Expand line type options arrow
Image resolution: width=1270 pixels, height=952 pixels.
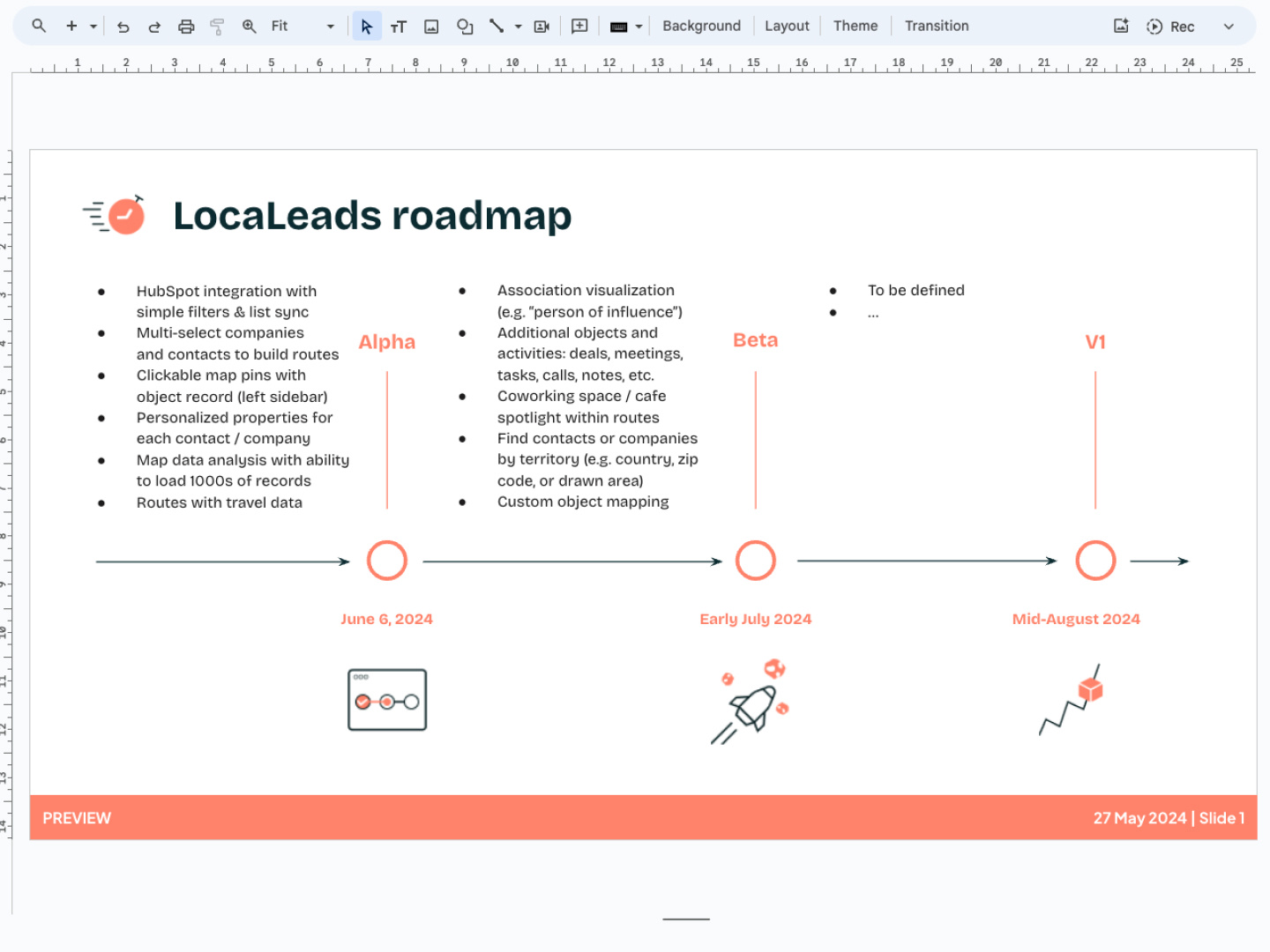[518, 26]
